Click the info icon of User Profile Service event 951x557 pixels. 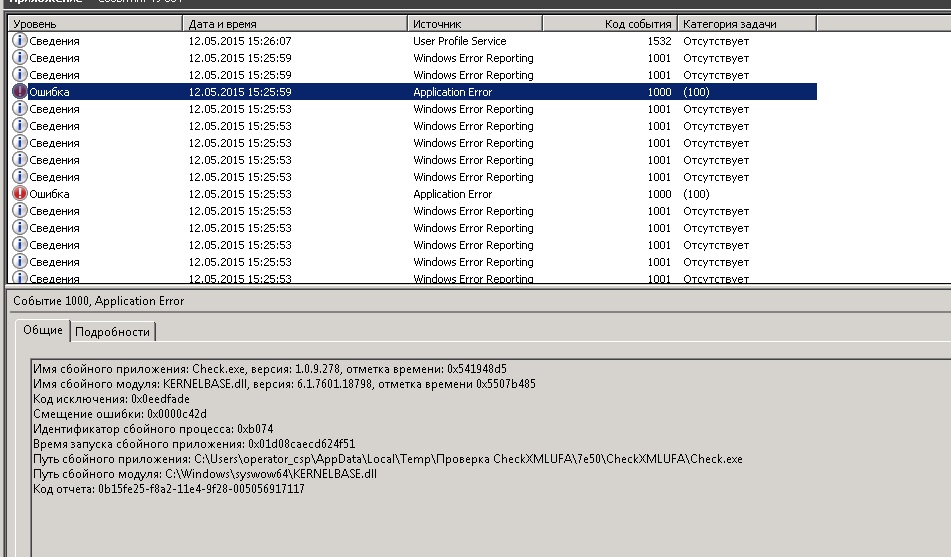click(x=20, y=41)
